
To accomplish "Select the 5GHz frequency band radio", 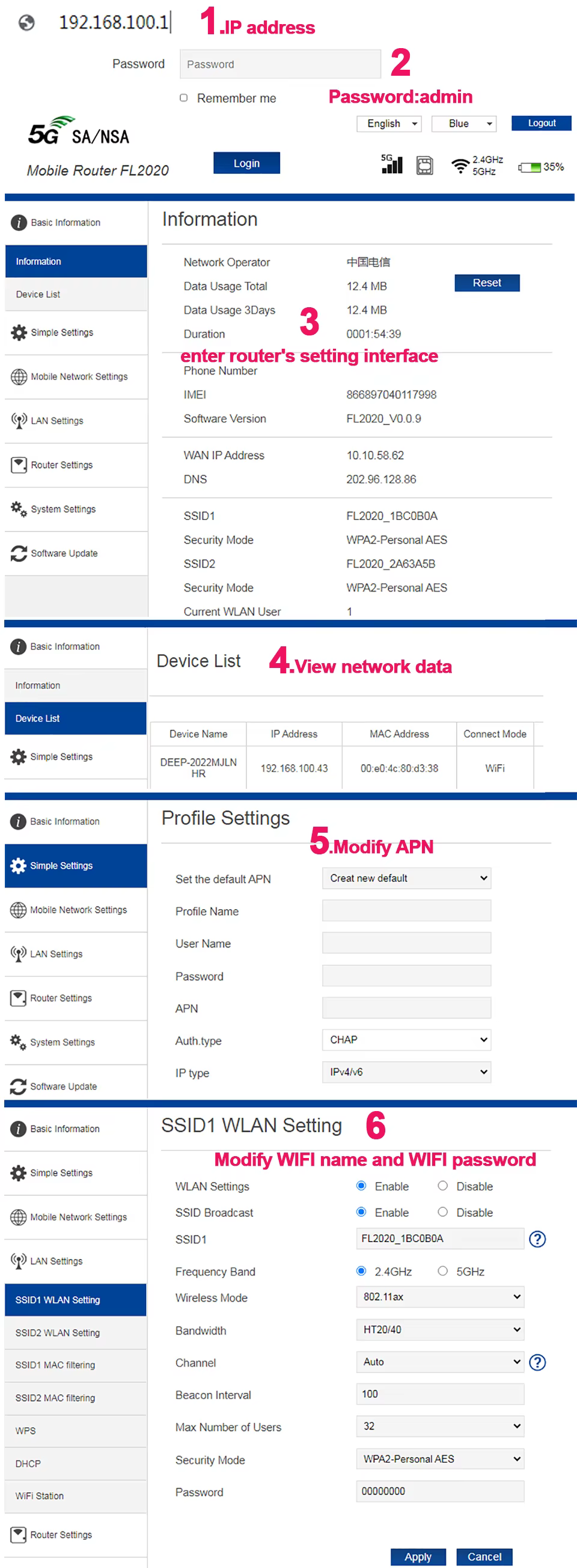I will [x=442, y=1271].
